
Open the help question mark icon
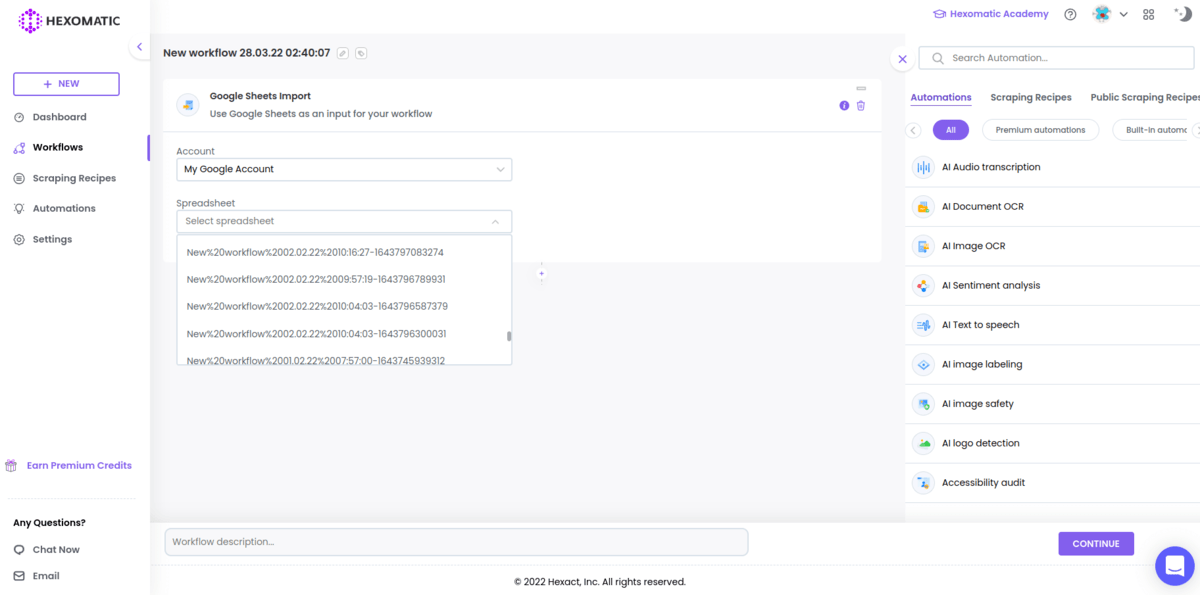[x=1070, y=15]
